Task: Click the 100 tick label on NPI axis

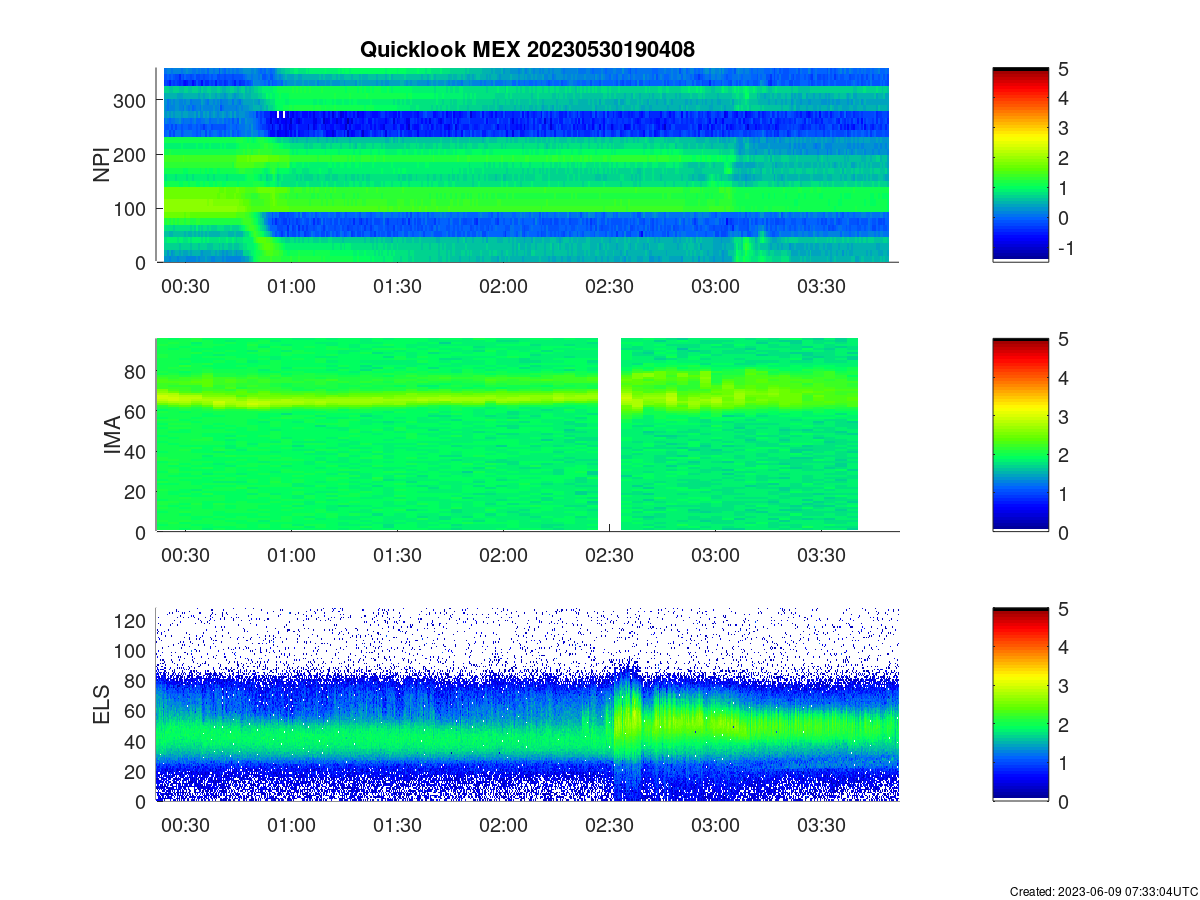Action: (x=131, y=208)
